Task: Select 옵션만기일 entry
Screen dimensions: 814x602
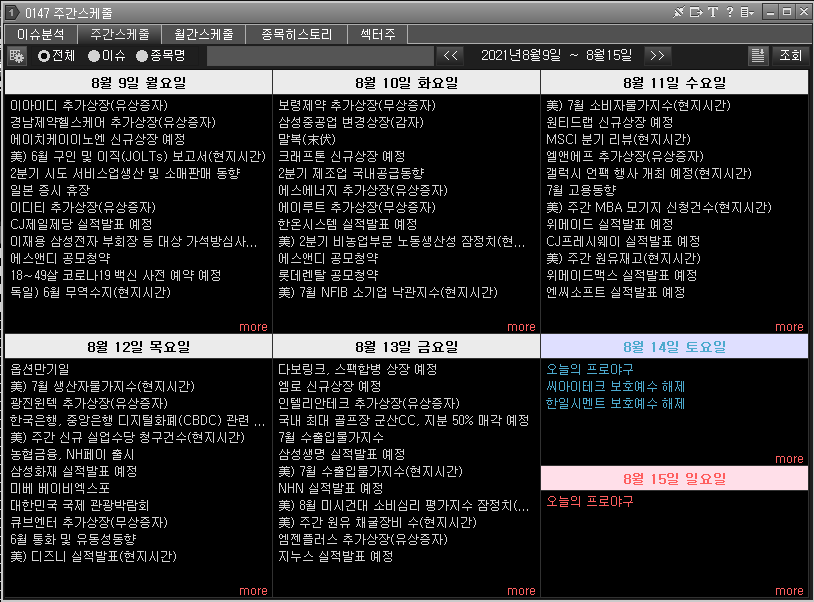Action: click(x=39, y=370)
